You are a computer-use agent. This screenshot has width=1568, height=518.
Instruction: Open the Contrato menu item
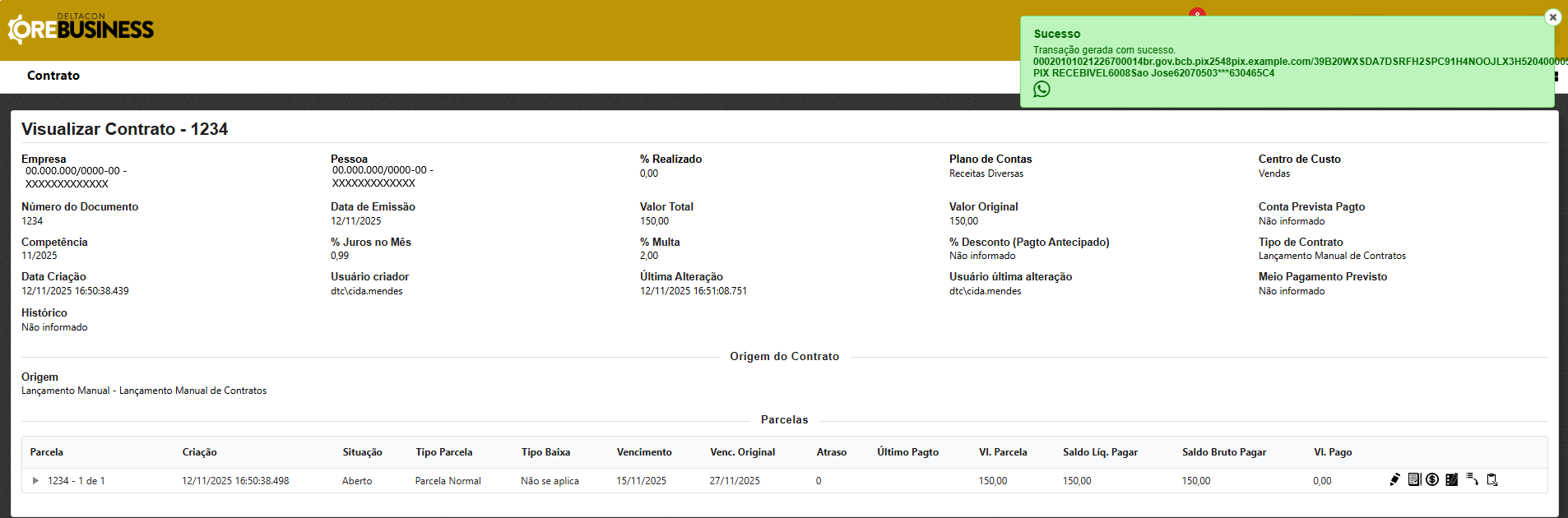pos(53,76)
